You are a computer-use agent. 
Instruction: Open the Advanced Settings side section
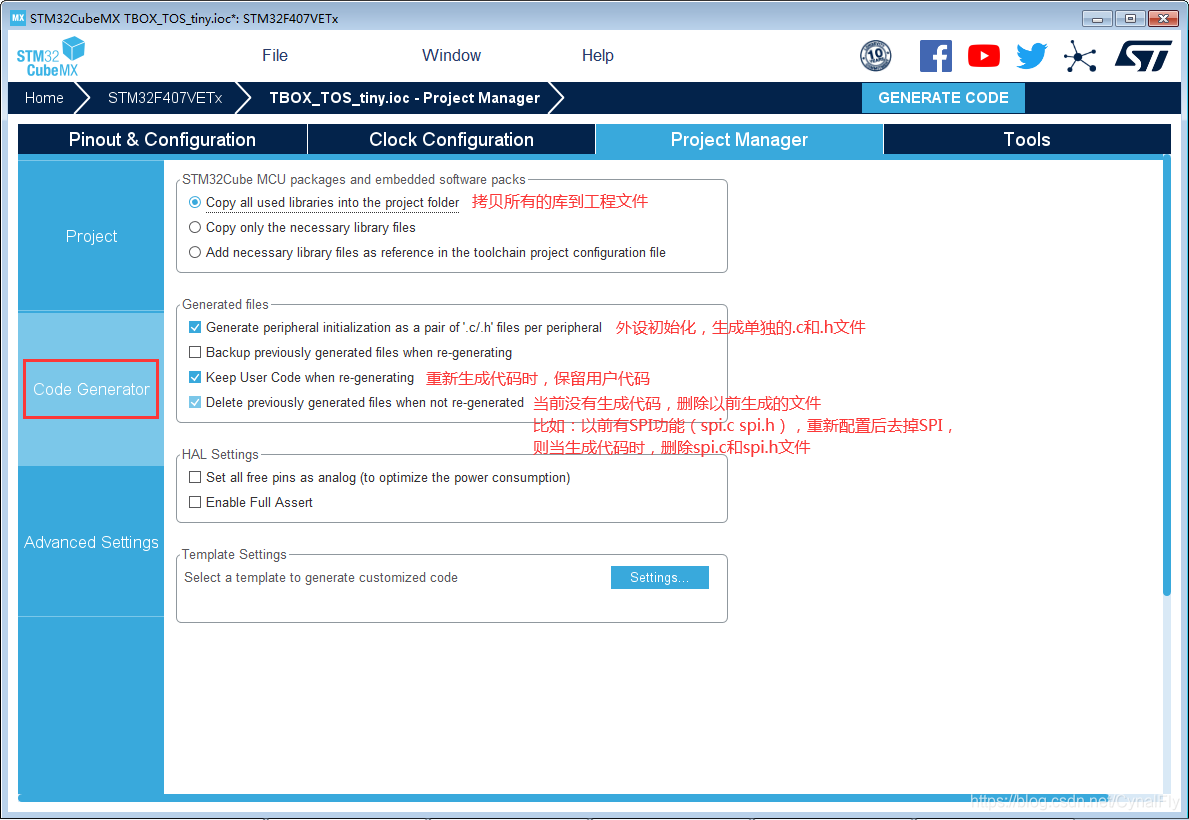[91, 542]
